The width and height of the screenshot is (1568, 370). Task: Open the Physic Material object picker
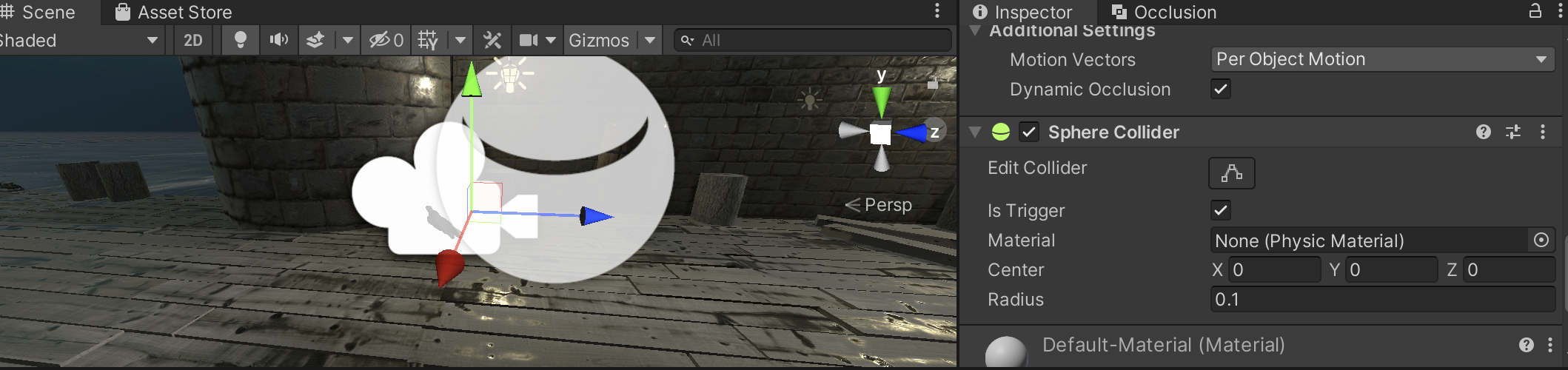1541,240
